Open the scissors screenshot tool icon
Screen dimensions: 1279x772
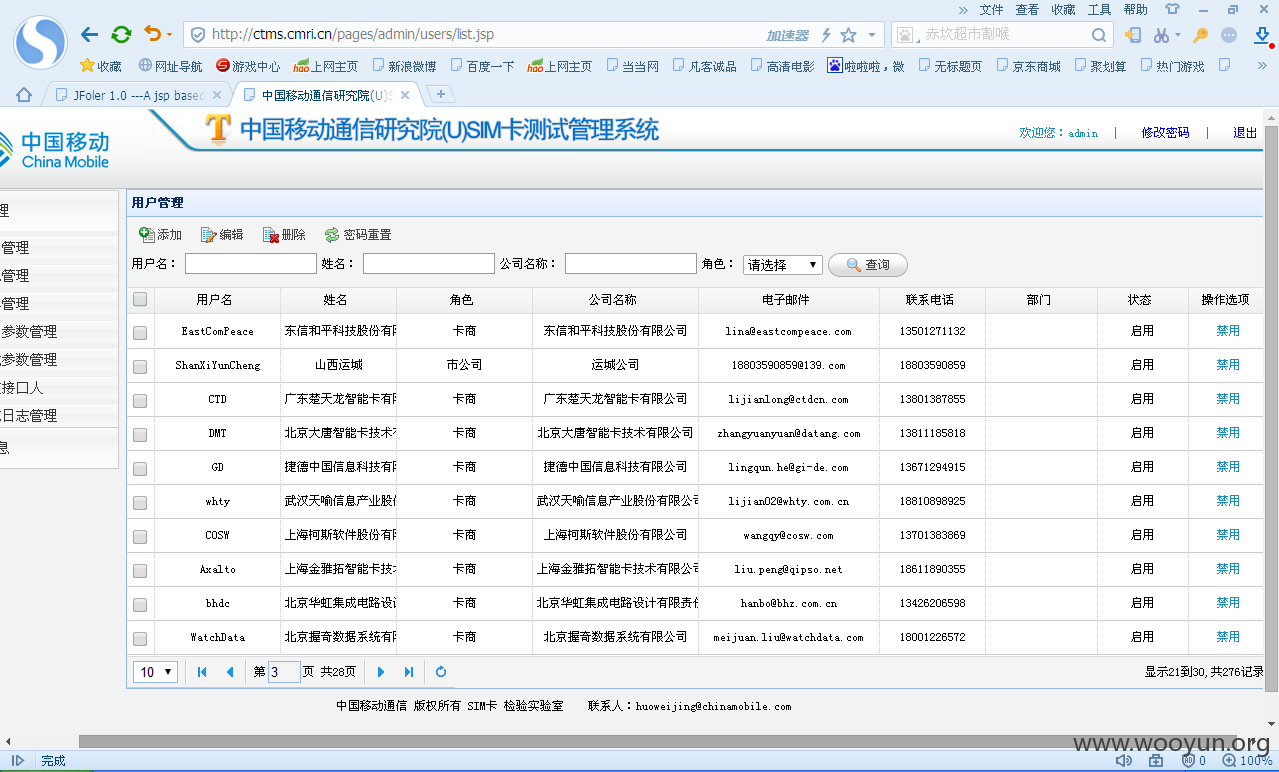click(1160, 35)
